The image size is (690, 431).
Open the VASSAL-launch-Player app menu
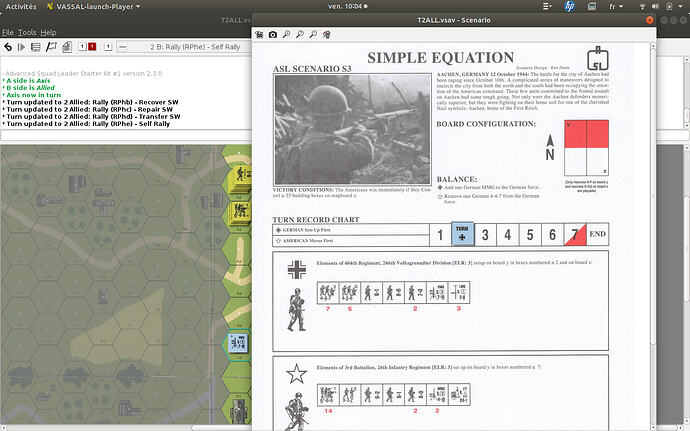click(x=93, y=7)
